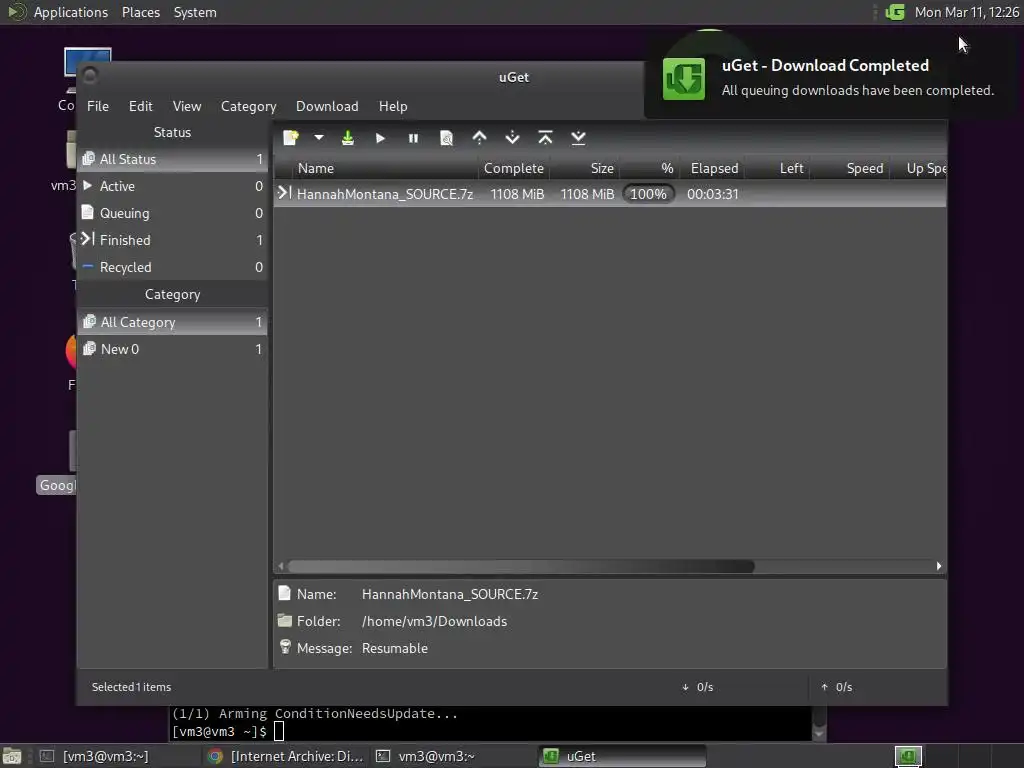Open the View menu
Image resolution: width=1024 pixels, height=768 pixels.
click(x=187, y=106)
